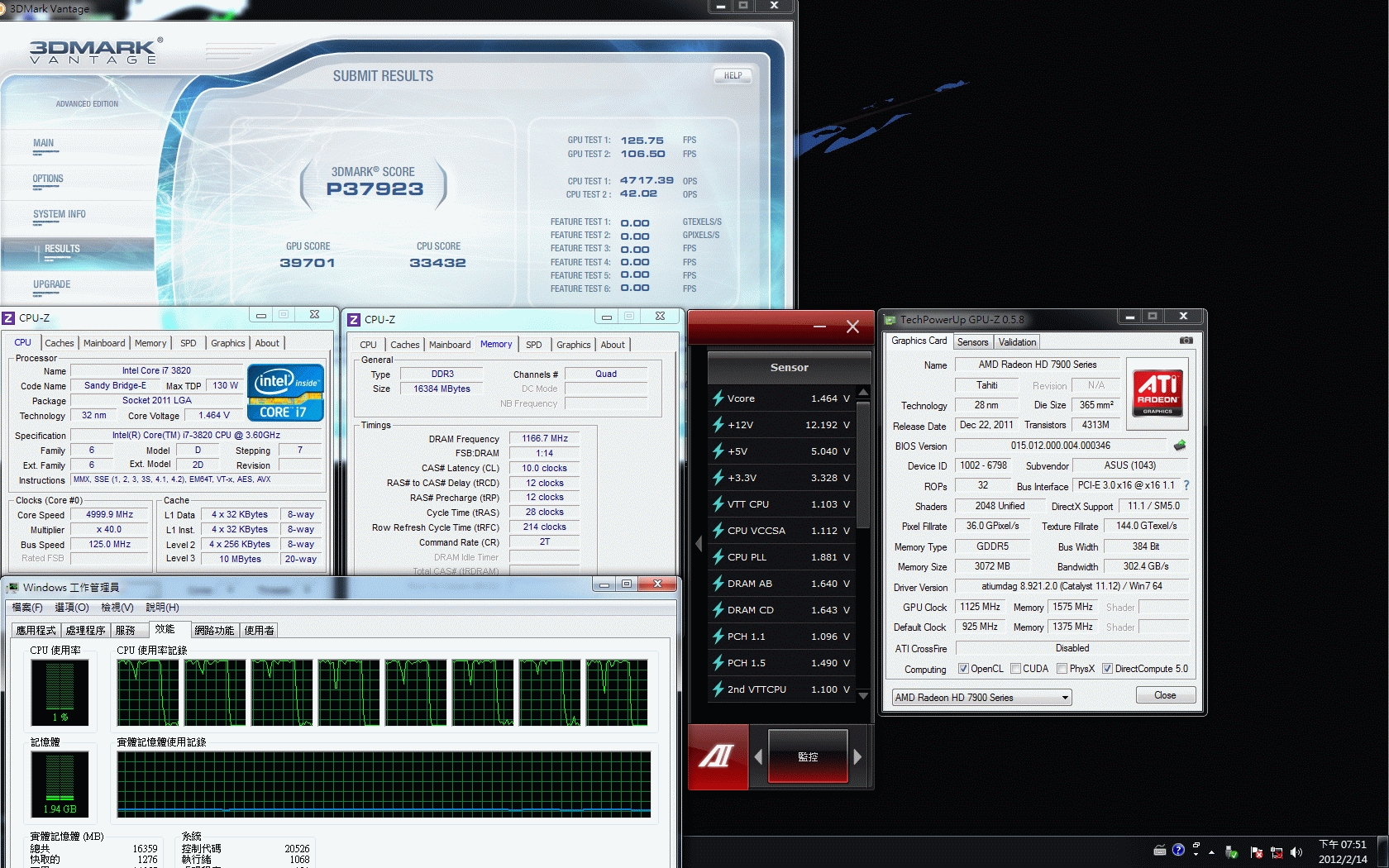Image resolution: width=1389 pixels, height=868 pixels.
Task: Toggle the CUDA checkbox
Action: point(1015,669)
